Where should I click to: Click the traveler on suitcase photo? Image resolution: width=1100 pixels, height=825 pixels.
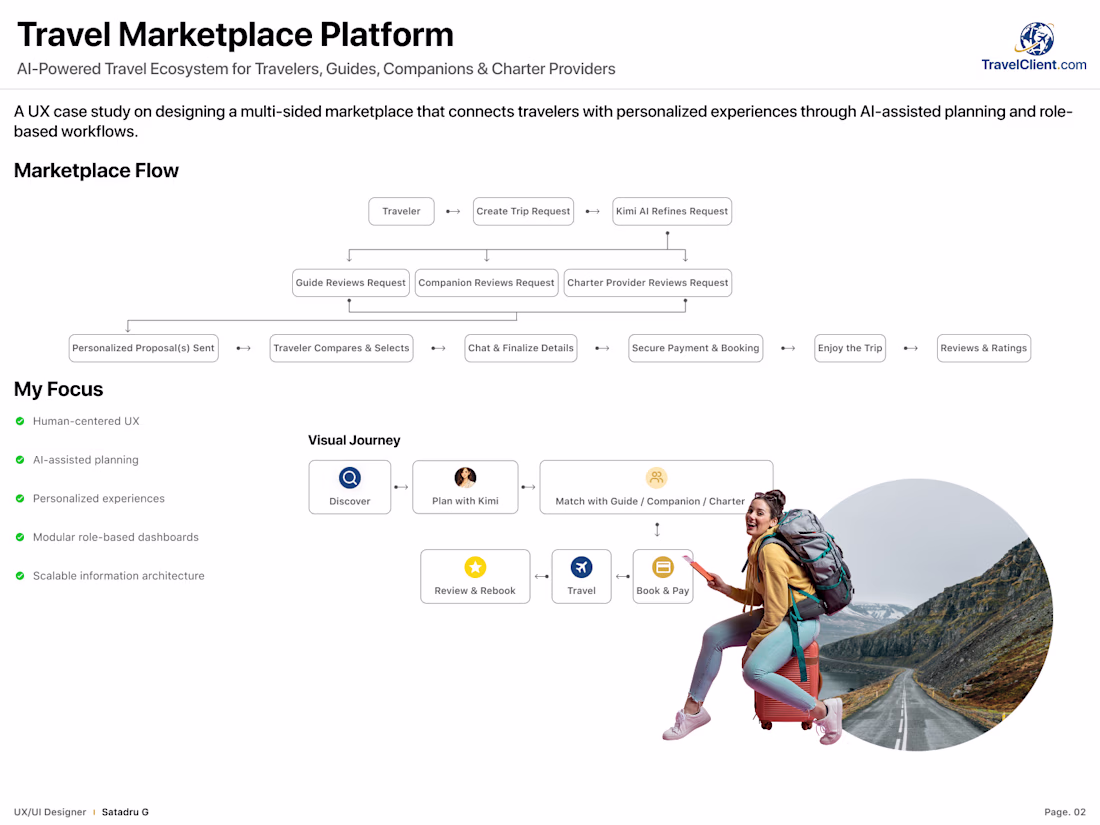(x=761, y=617)
